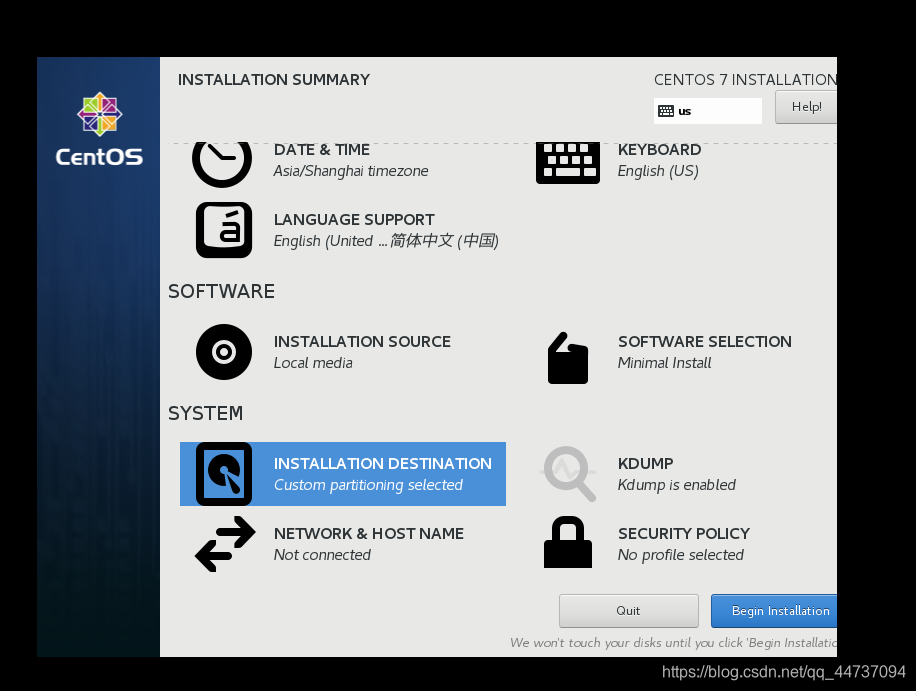This screenshot has width=916, height=691.
Task: Click the Help! button
Action: click(x=806, y=107)
